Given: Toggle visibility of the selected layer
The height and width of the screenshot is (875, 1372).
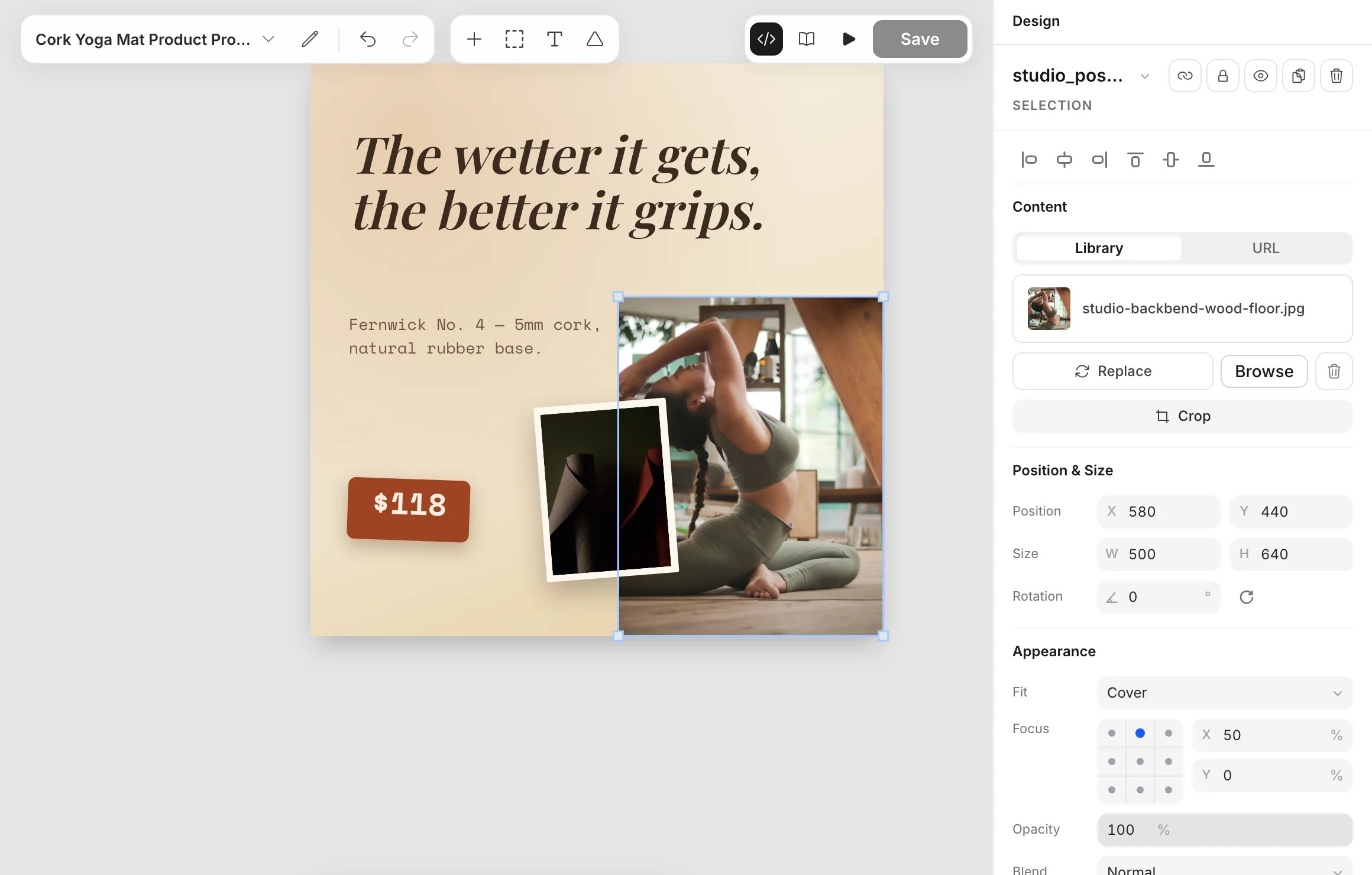Looking at the screenshot, I should coord(1261,76).
